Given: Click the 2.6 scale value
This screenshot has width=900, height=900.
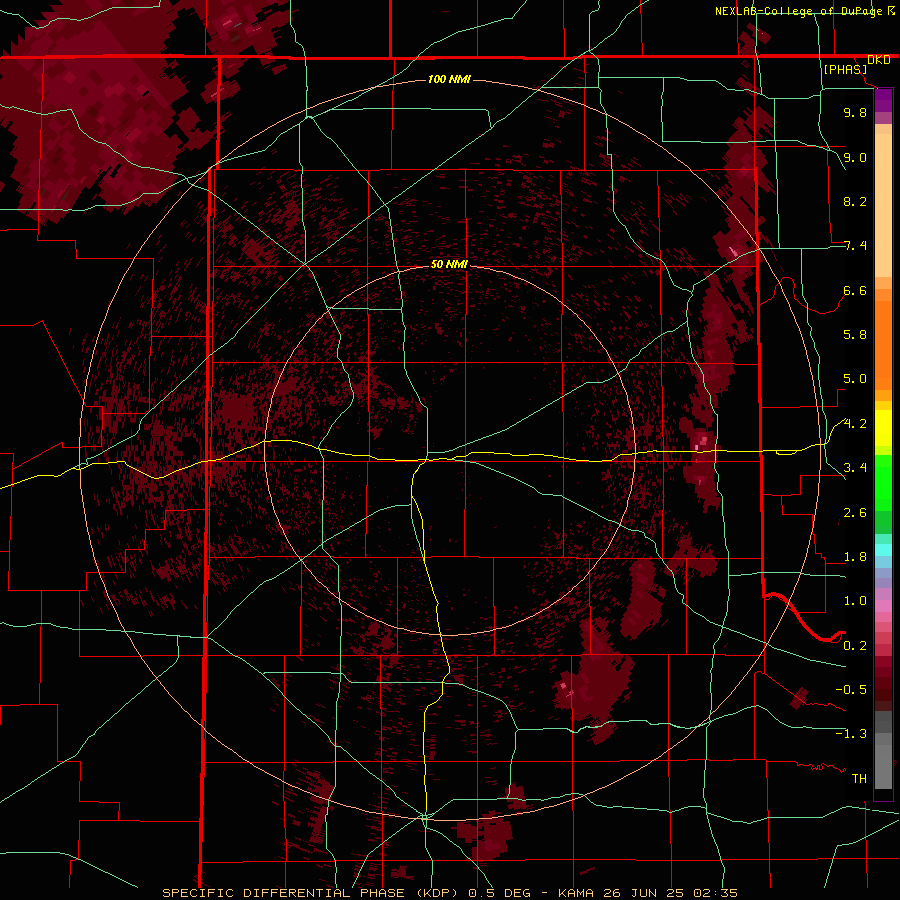Looking at the screenshot, I should (855, 513).
